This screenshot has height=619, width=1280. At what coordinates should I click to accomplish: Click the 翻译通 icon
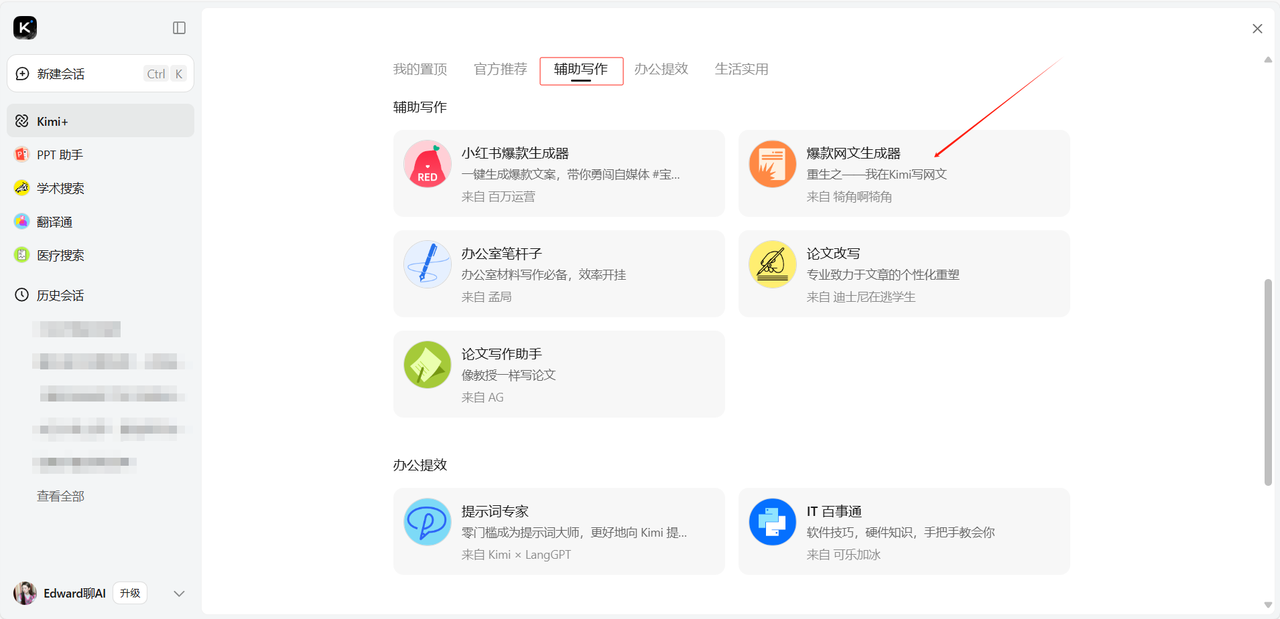coord(22,222)
